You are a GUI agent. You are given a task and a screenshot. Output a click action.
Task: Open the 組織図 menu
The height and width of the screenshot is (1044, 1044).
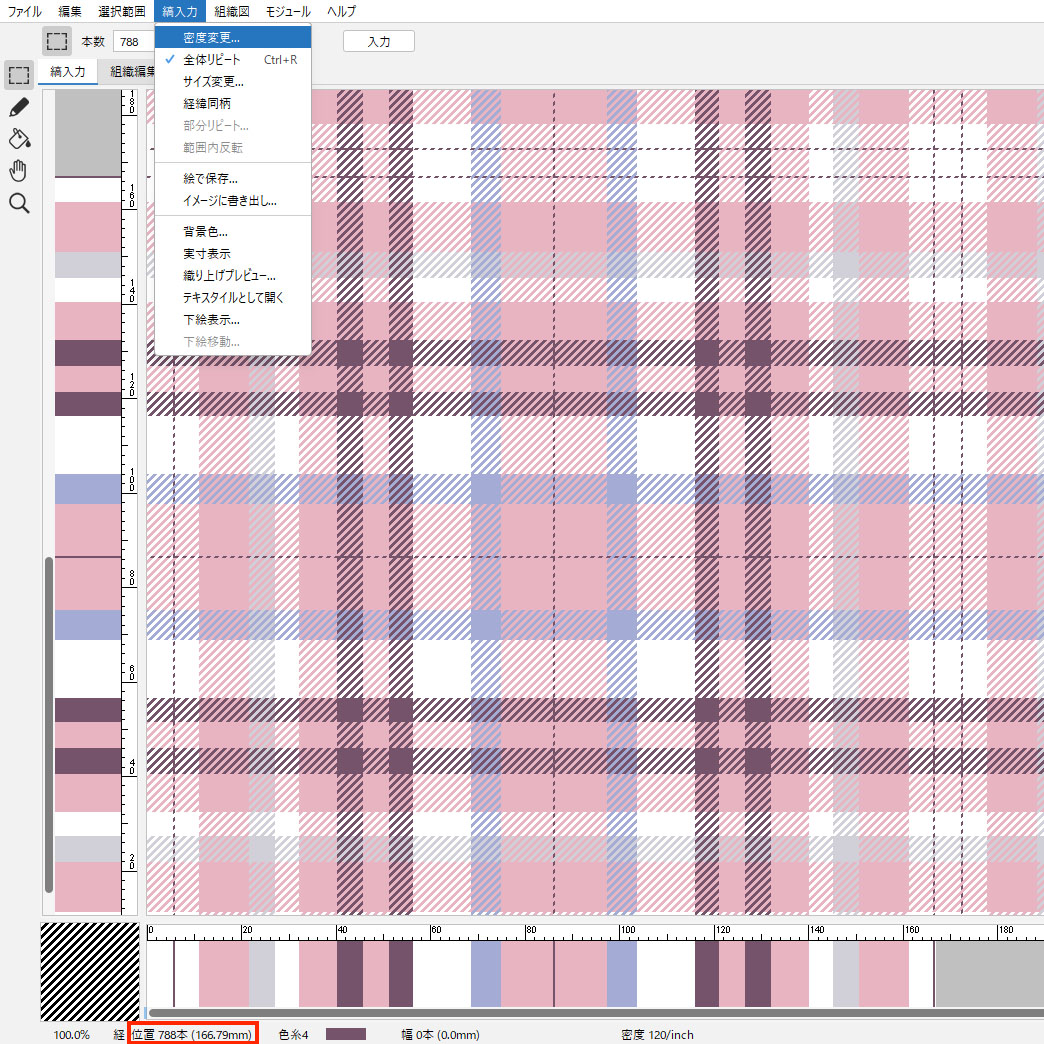[232, 12]
